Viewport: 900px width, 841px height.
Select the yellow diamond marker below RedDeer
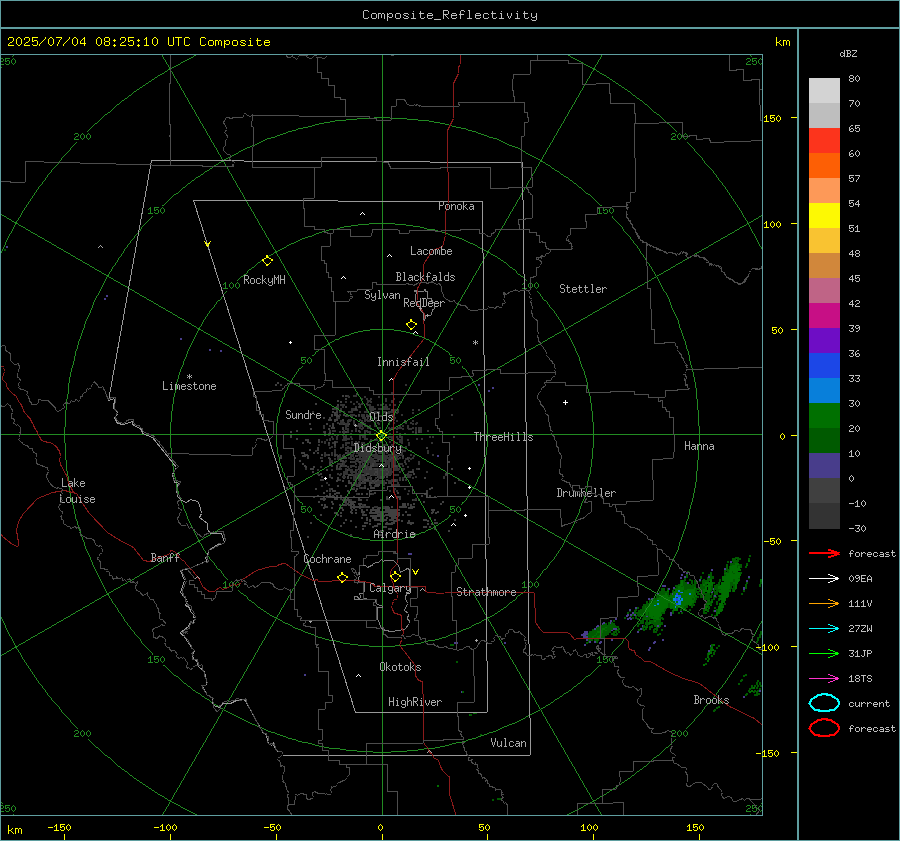click(x=412, y=325)
